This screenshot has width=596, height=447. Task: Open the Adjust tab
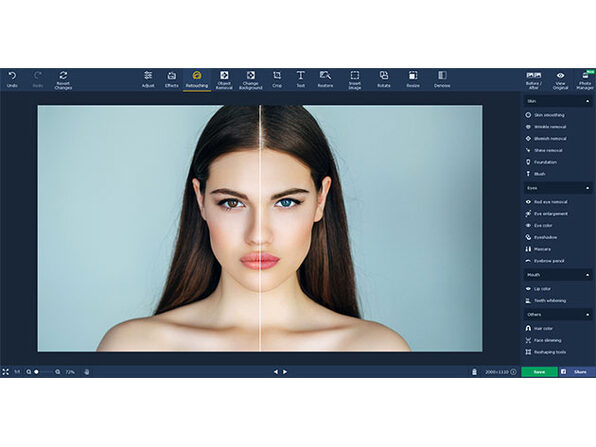coord(148,80)
